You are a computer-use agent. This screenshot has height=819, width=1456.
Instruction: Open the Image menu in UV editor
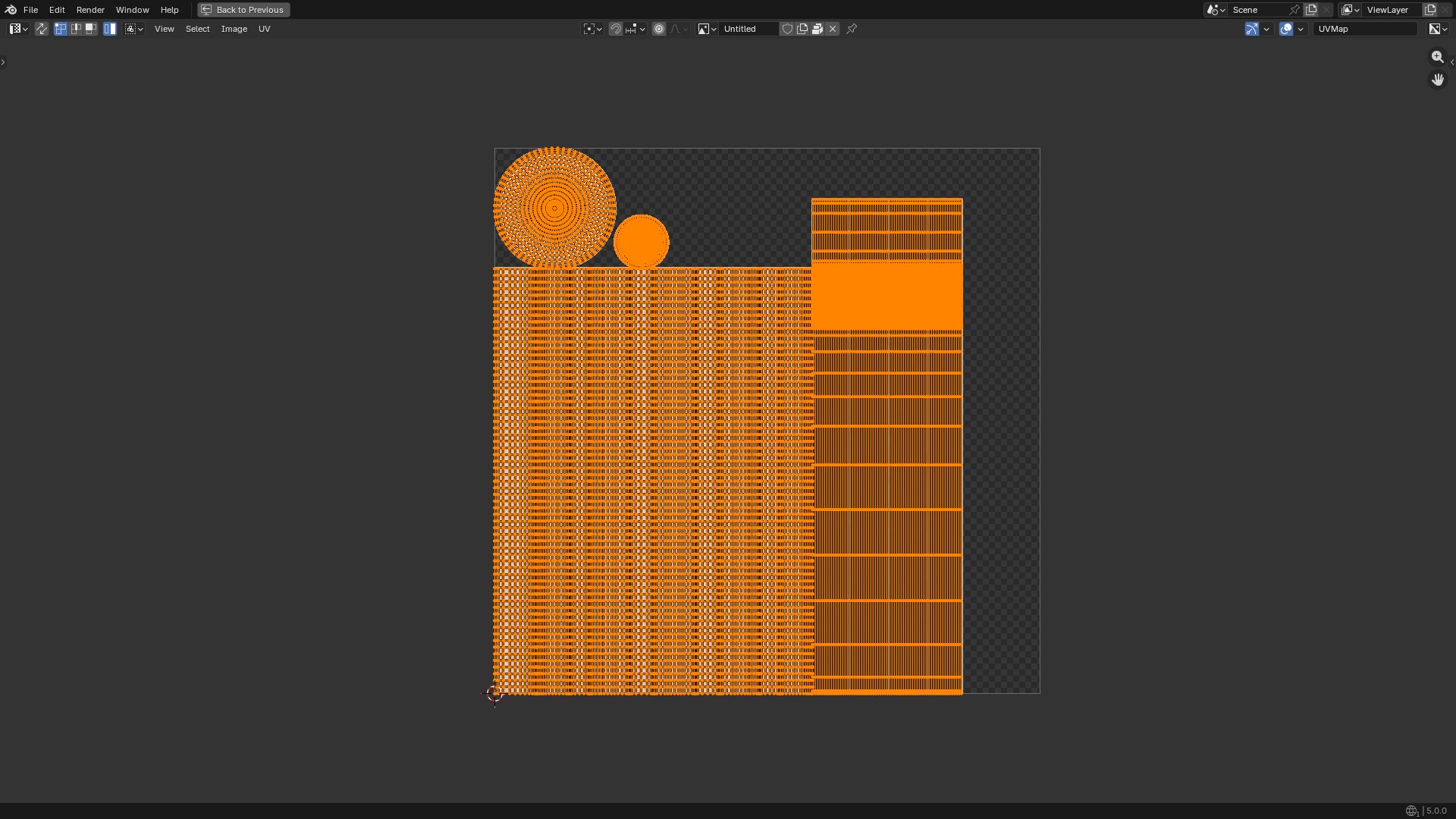[234, 29]
